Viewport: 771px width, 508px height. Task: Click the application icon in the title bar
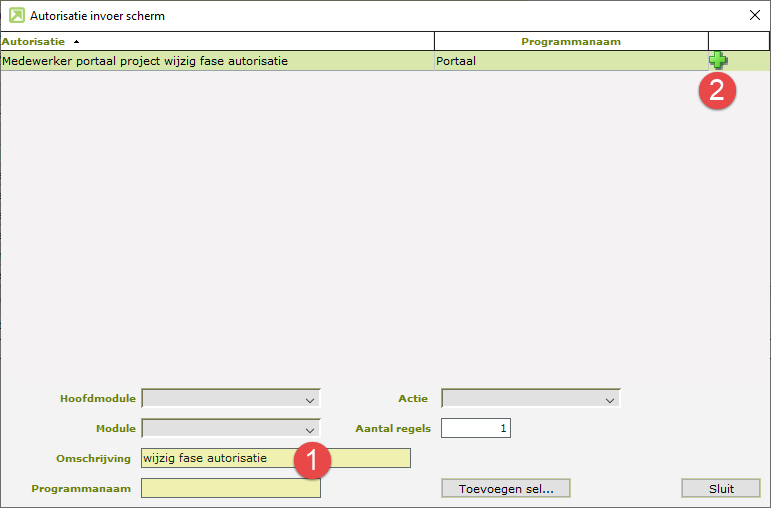(16, 15)
